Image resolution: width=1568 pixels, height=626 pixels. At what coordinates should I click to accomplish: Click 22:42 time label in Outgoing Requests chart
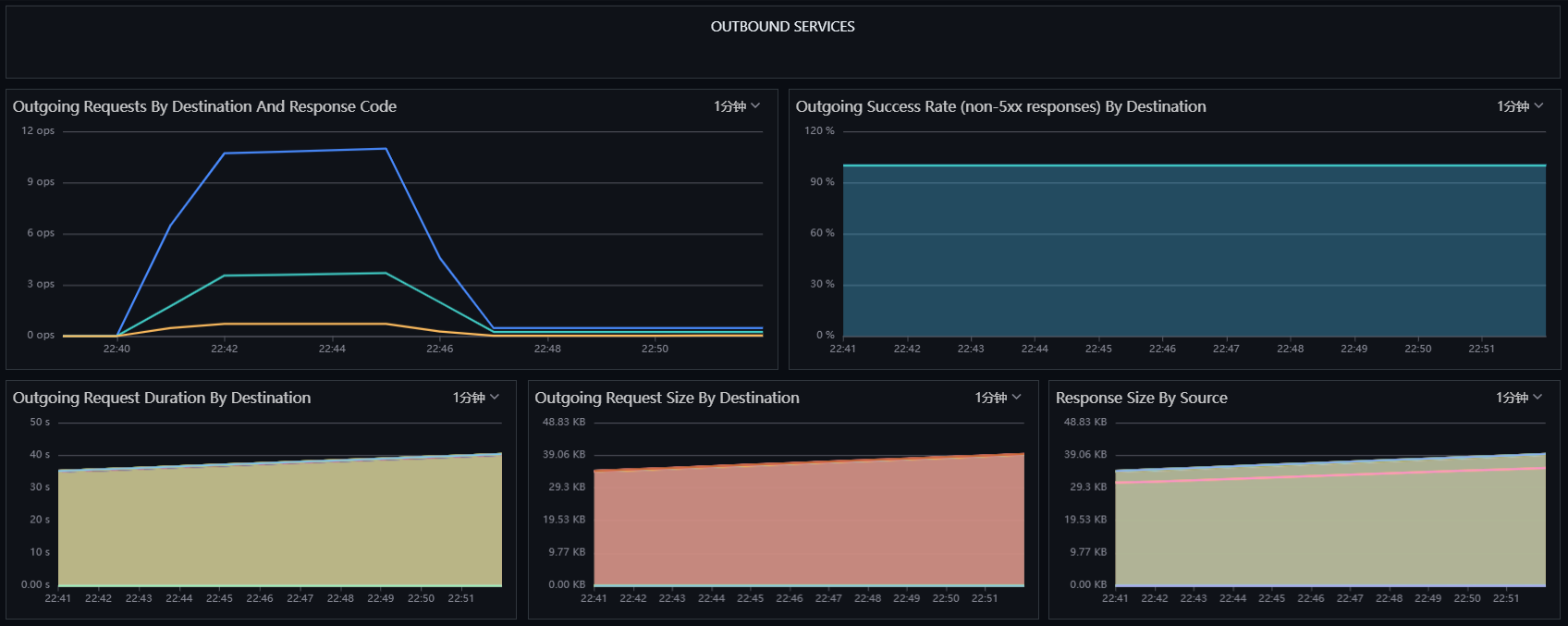click(x=225, y=349)
